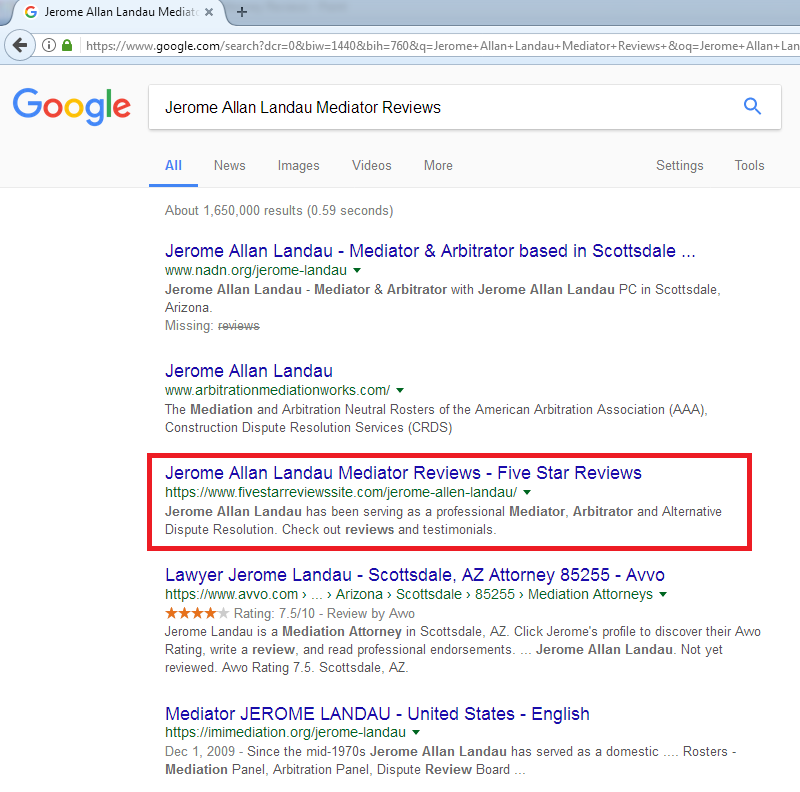800x792 pixels.
Task: Click the imimediation.org/jerome-landau URL text
Action: click(285, 733)
